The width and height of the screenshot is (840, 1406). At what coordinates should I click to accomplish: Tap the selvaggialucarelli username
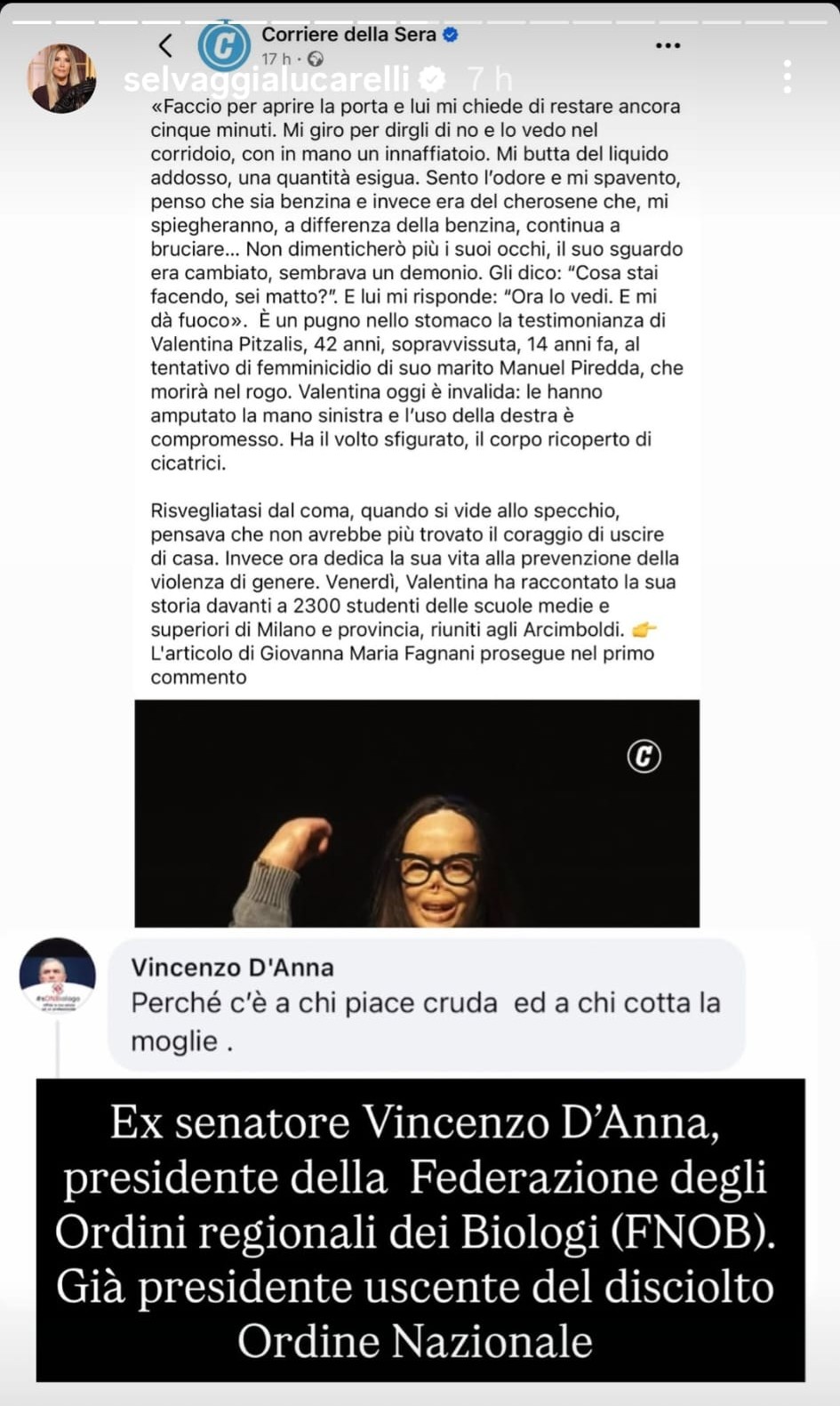point(266,79)
